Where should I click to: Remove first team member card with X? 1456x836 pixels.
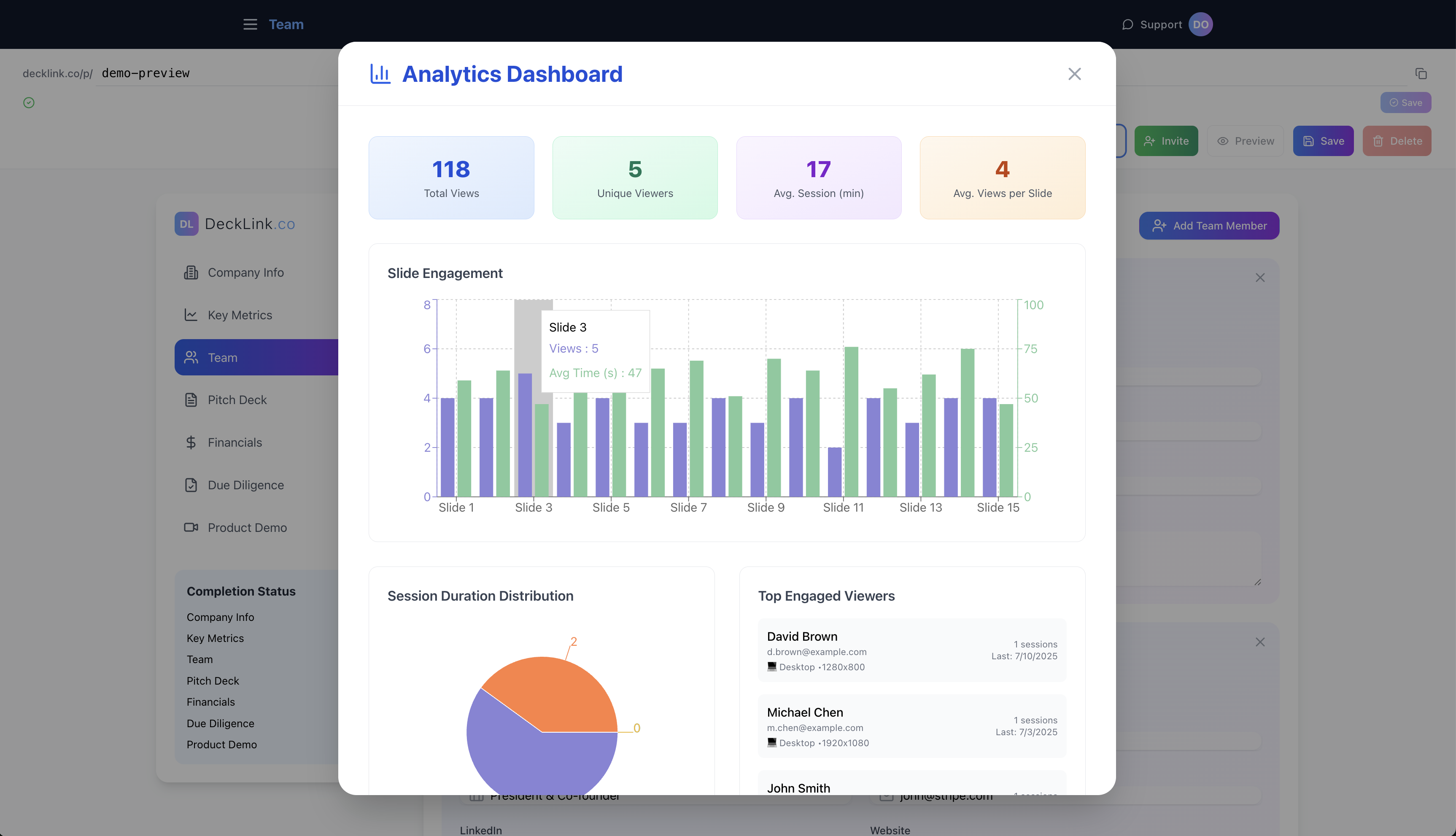click(1259, 278)
